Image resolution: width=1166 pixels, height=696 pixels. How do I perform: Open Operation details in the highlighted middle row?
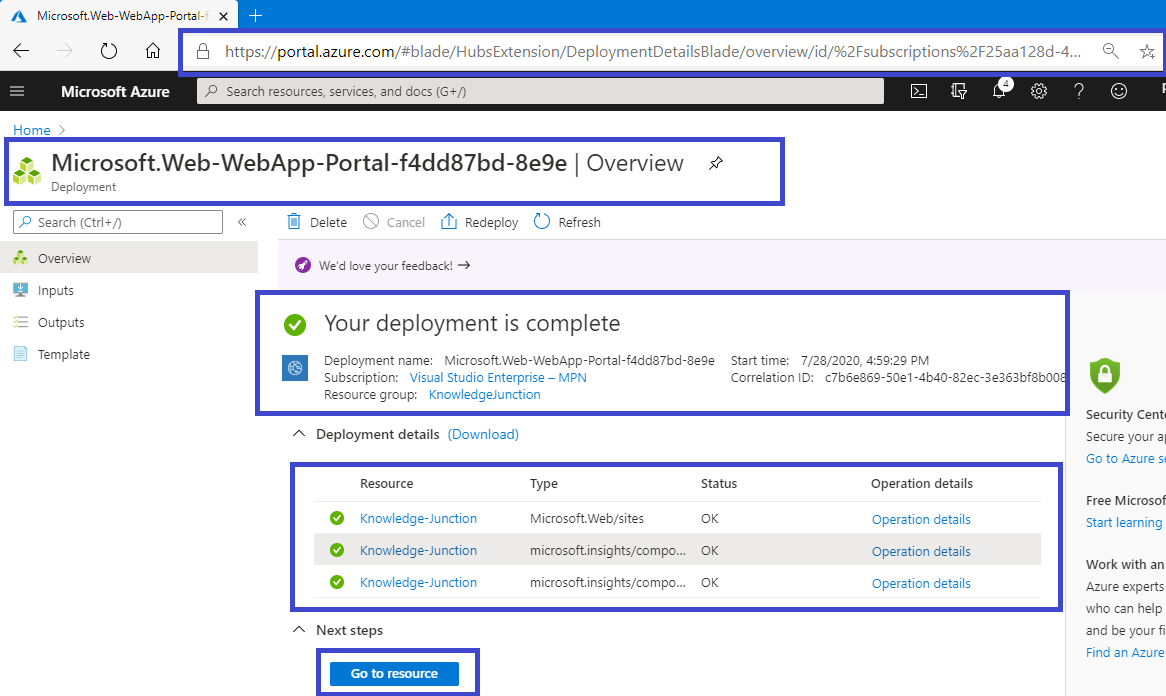pyautogui.click(x=921, y=551)
